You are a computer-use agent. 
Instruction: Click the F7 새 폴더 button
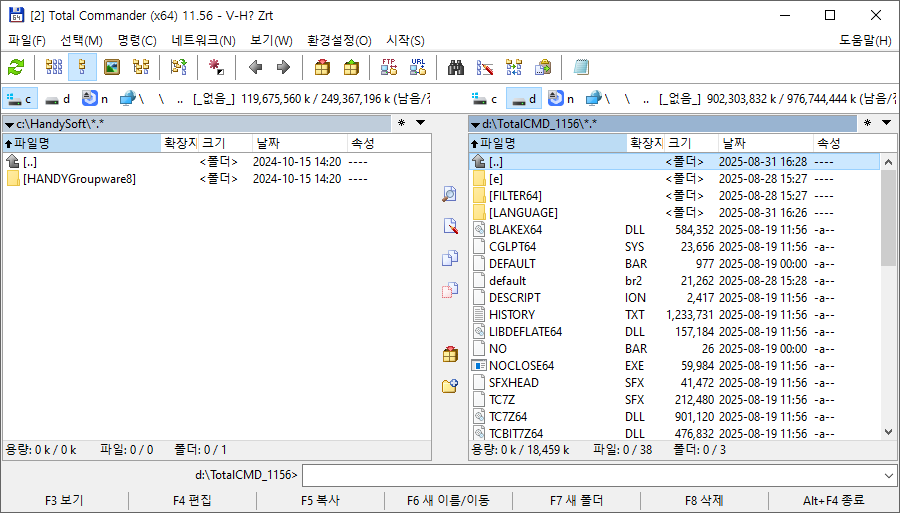[576, 500]
